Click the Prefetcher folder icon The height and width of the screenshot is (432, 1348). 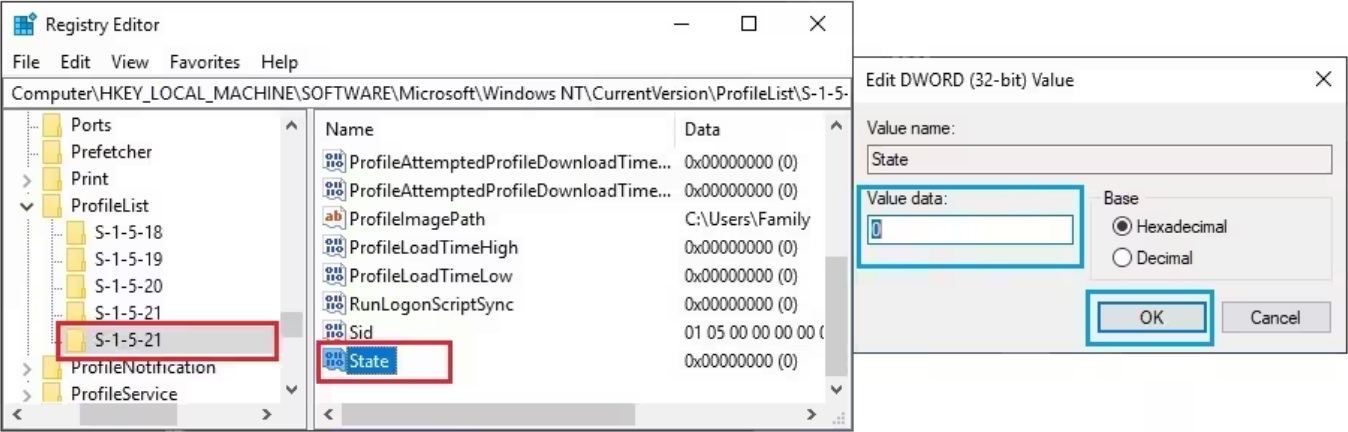pyautogui.click(x=52, y=152)
